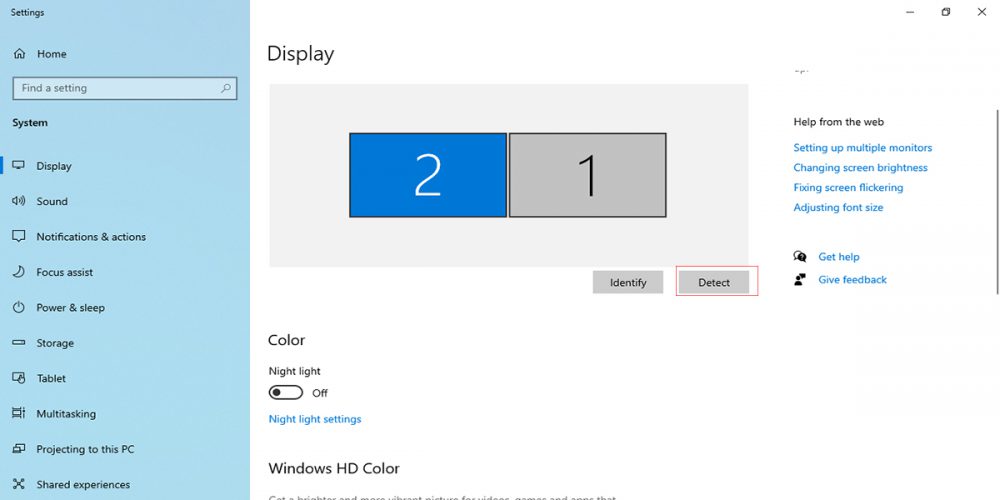Click the Tablet icon in sidebar
This screenshot has height=500, width=1000.
pyautogui.click(x=18, y=378)
